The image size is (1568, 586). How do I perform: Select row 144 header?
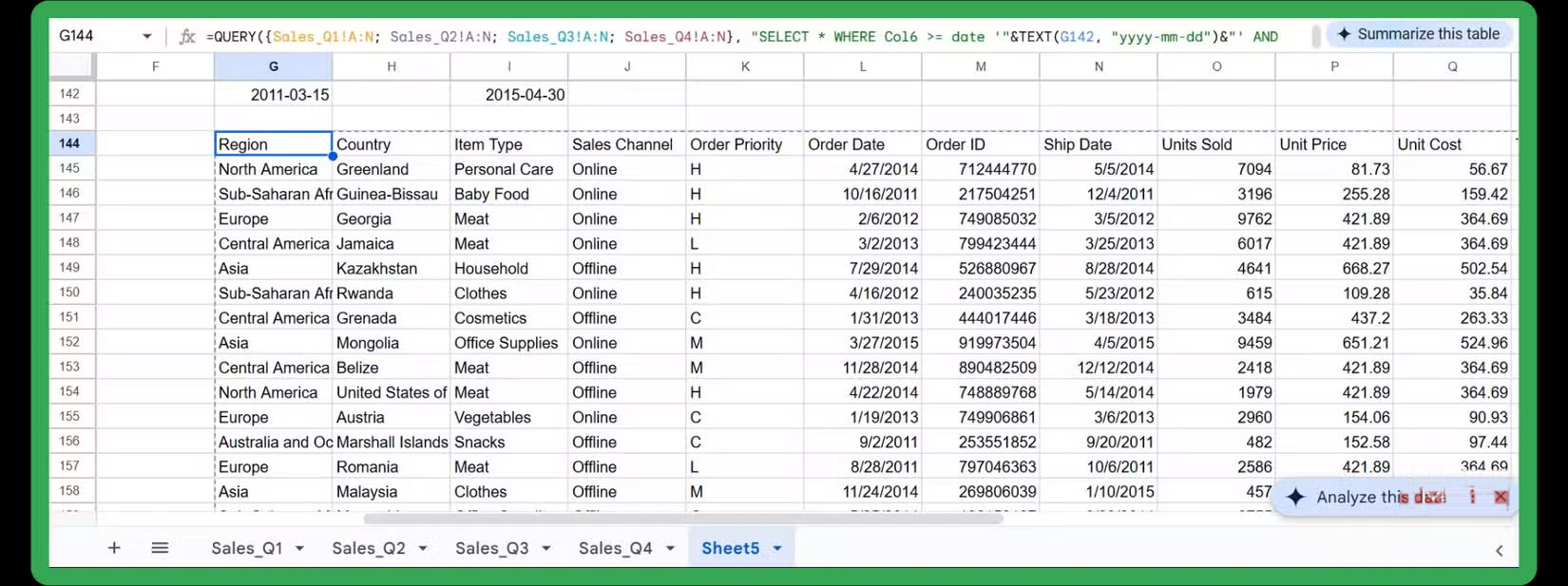tap(71, 143)
